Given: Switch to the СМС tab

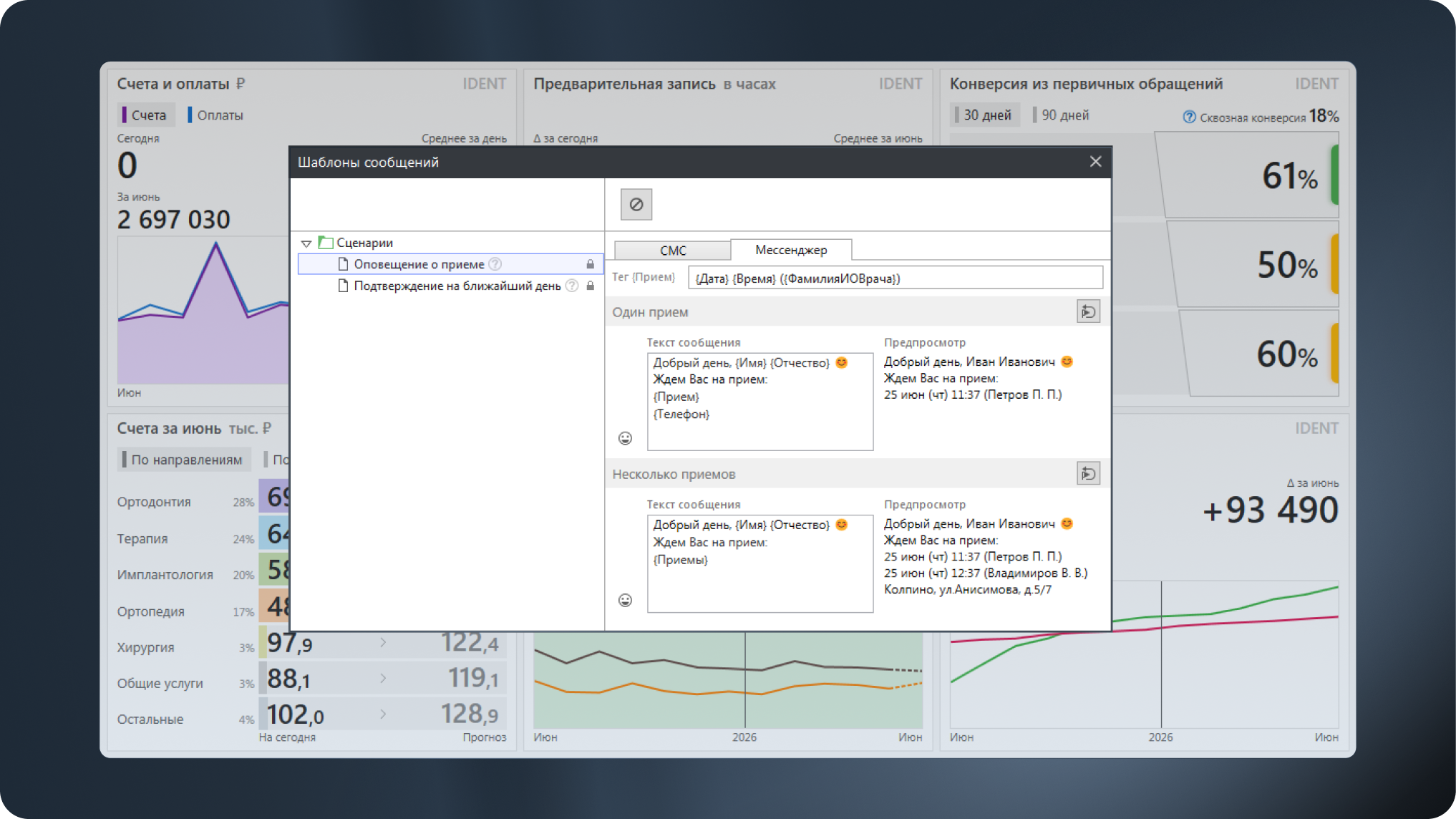Looking at the screenshot, I should (x=672, y=251).
